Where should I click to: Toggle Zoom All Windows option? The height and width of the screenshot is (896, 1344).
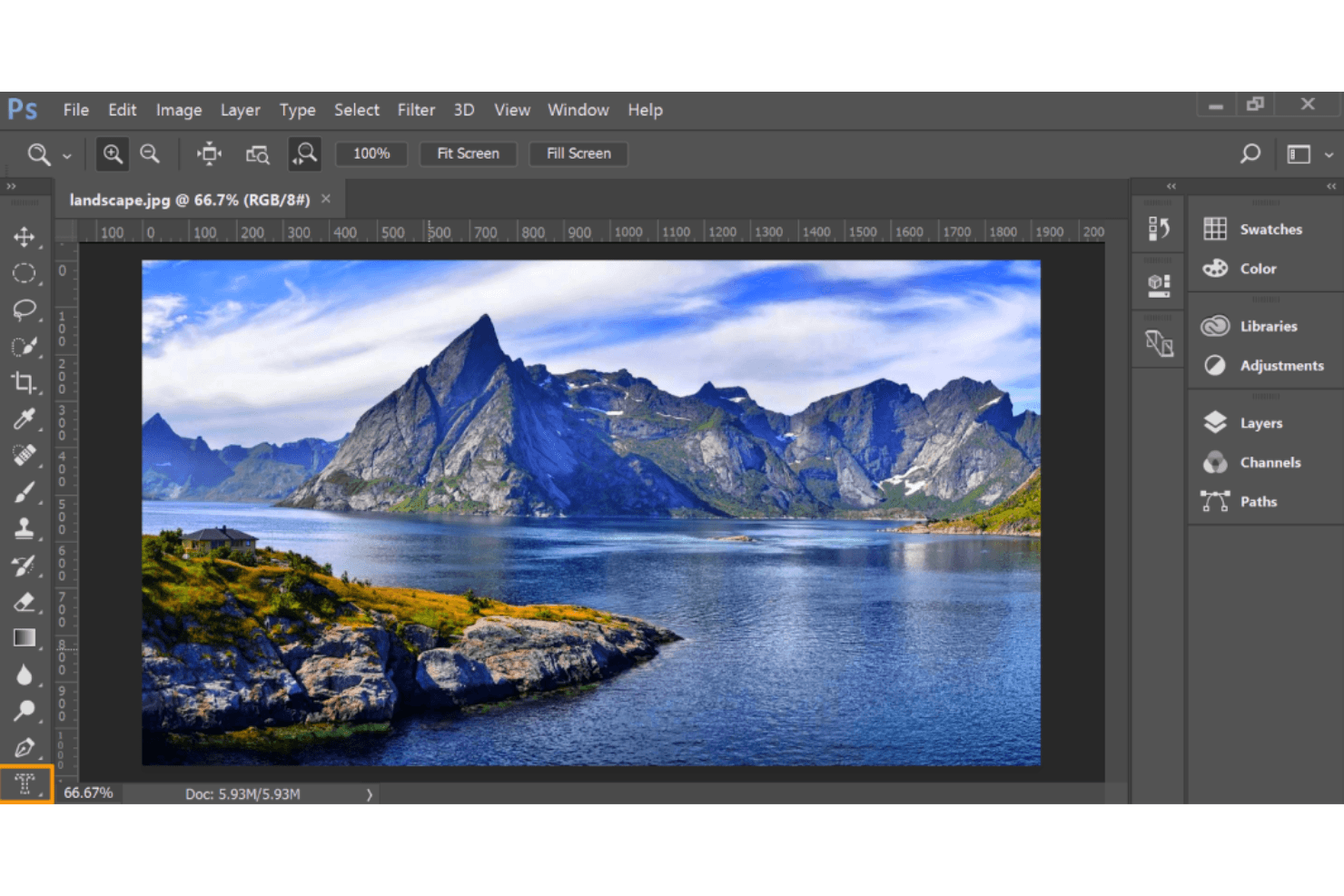click(x=258, y=154)
